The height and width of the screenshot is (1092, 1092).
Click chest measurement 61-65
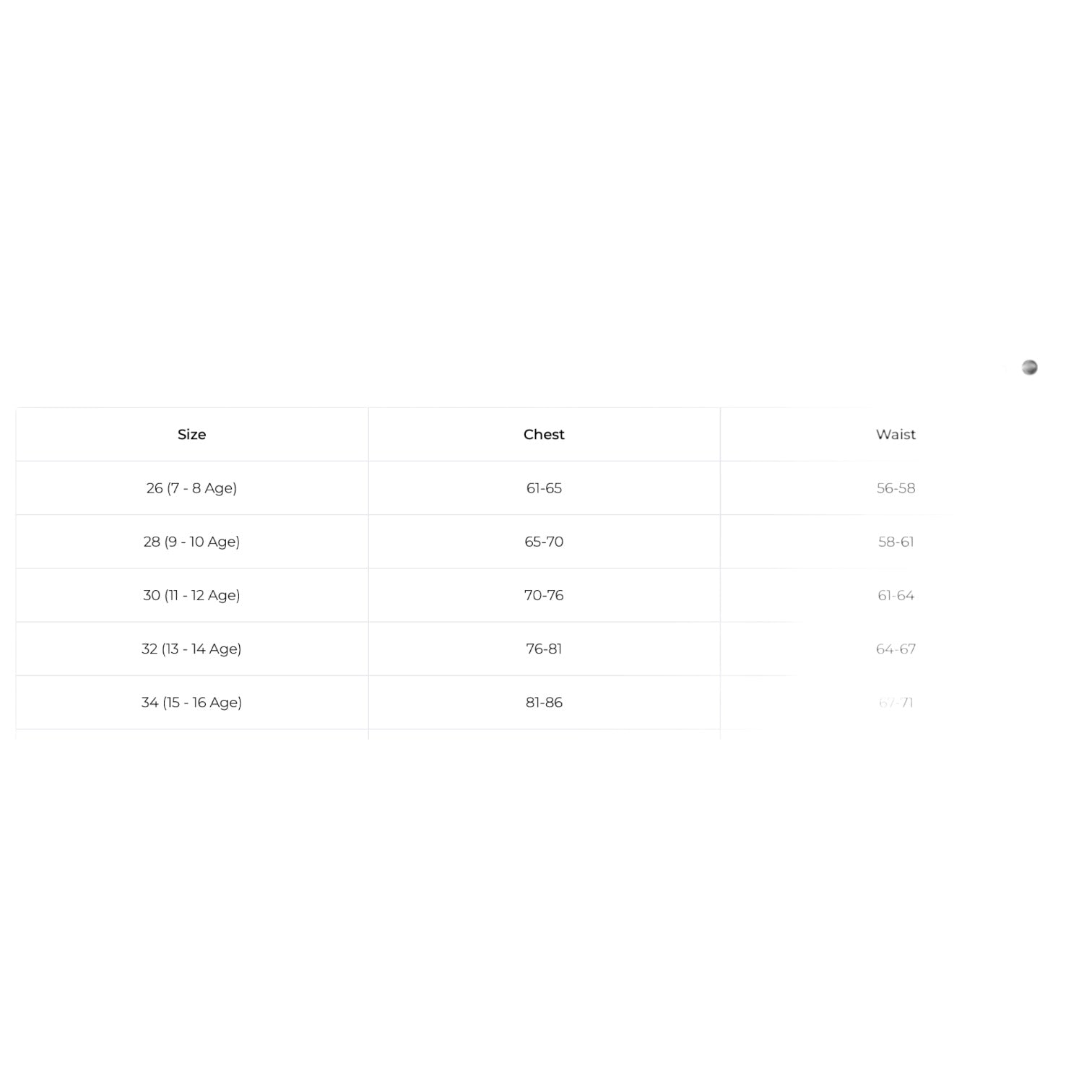pos(544,488)
